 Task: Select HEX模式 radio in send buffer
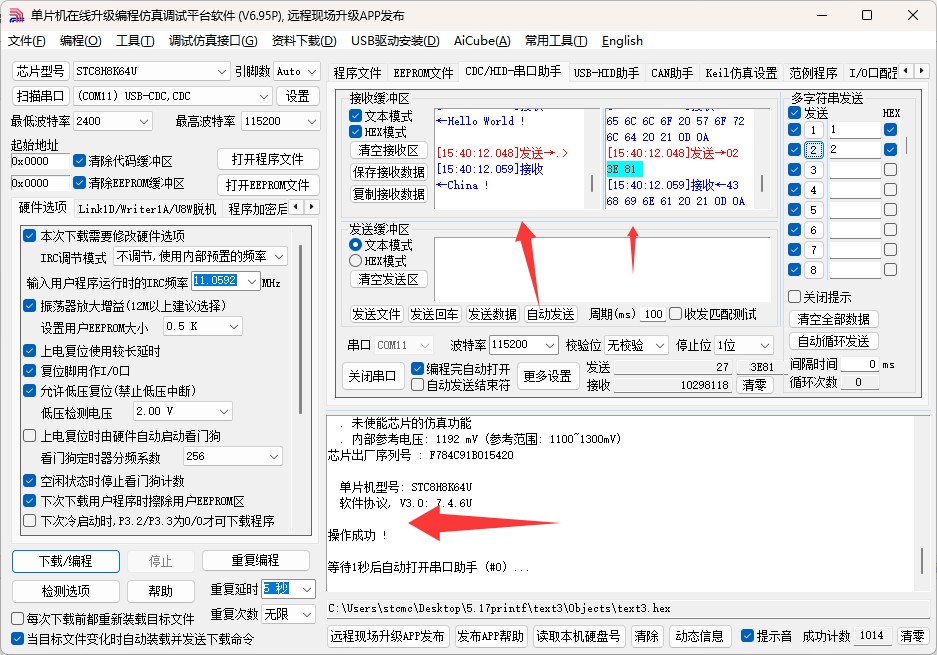click(356, 261)
